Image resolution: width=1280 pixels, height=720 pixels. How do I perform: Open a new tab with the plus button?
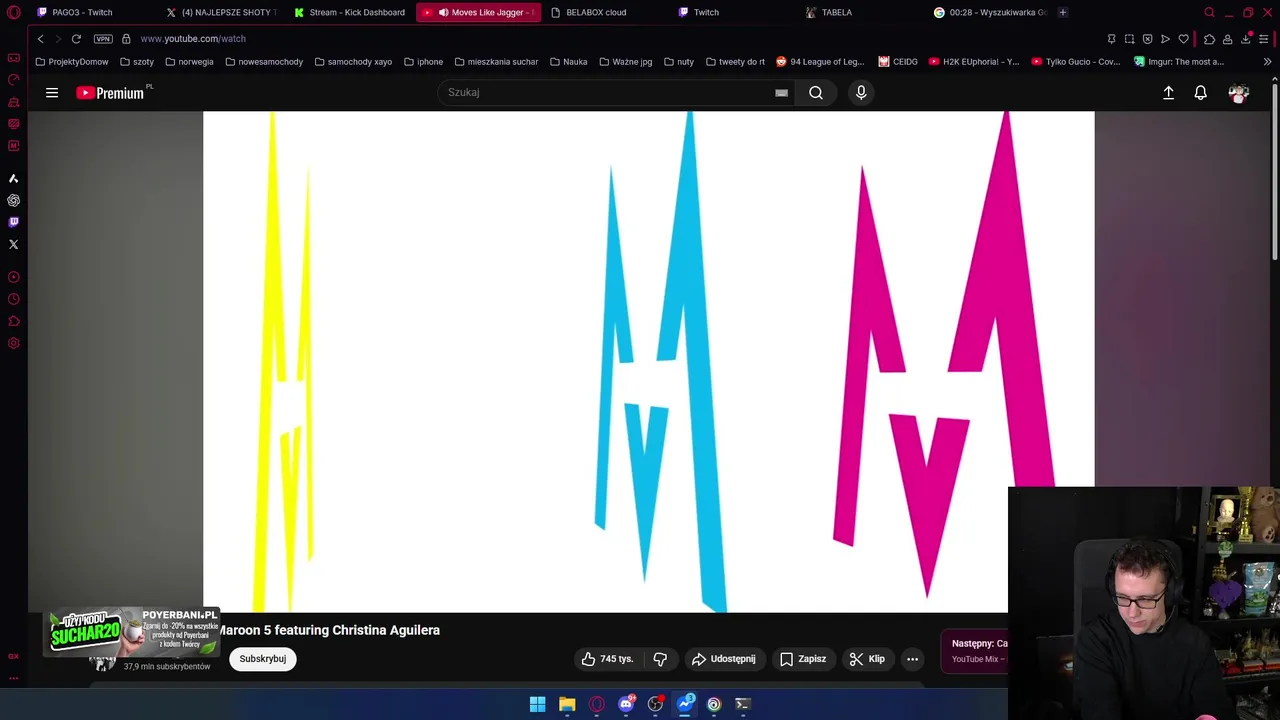point(1062,12)
